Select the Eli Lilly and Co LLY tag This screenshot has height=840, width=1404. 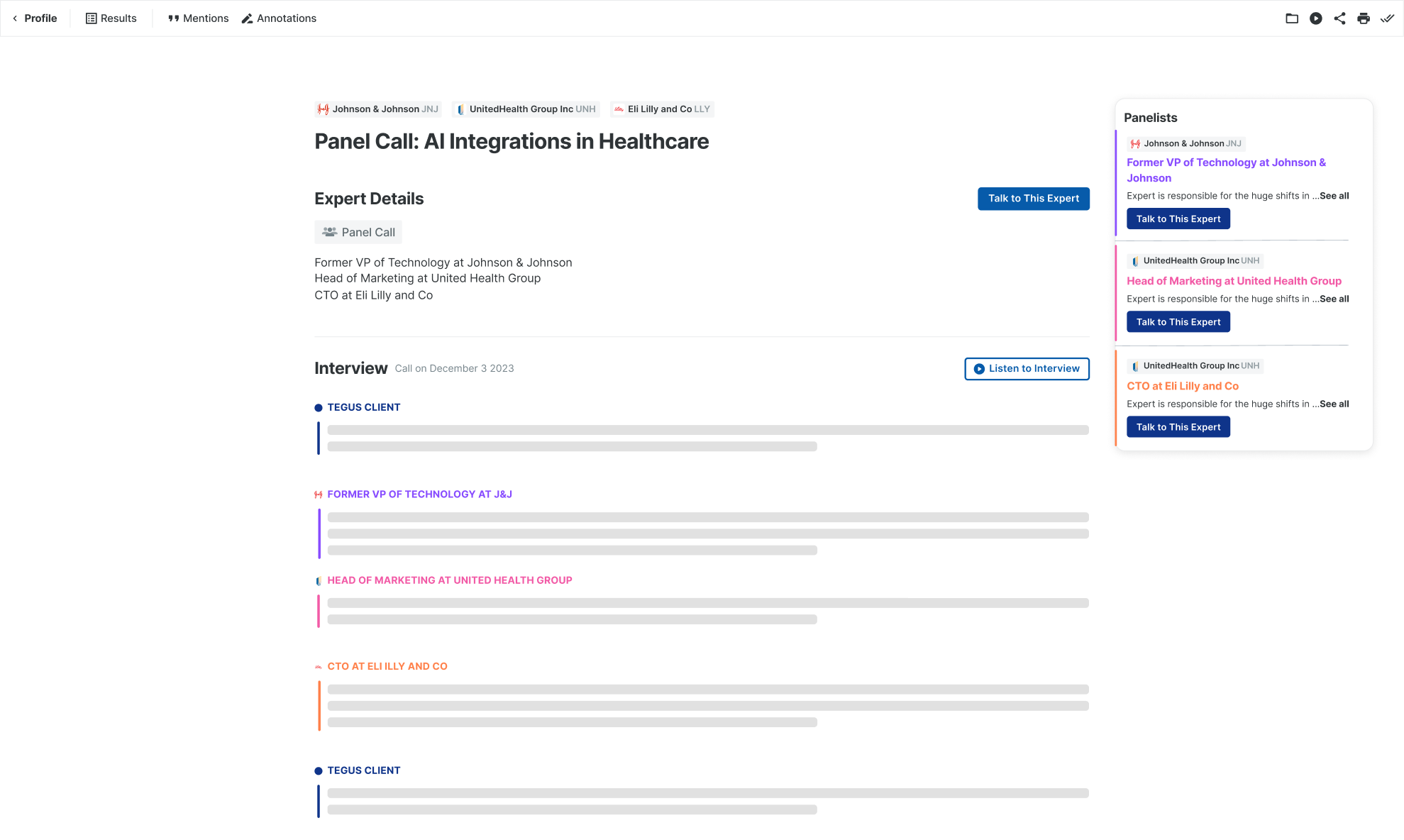662,109
